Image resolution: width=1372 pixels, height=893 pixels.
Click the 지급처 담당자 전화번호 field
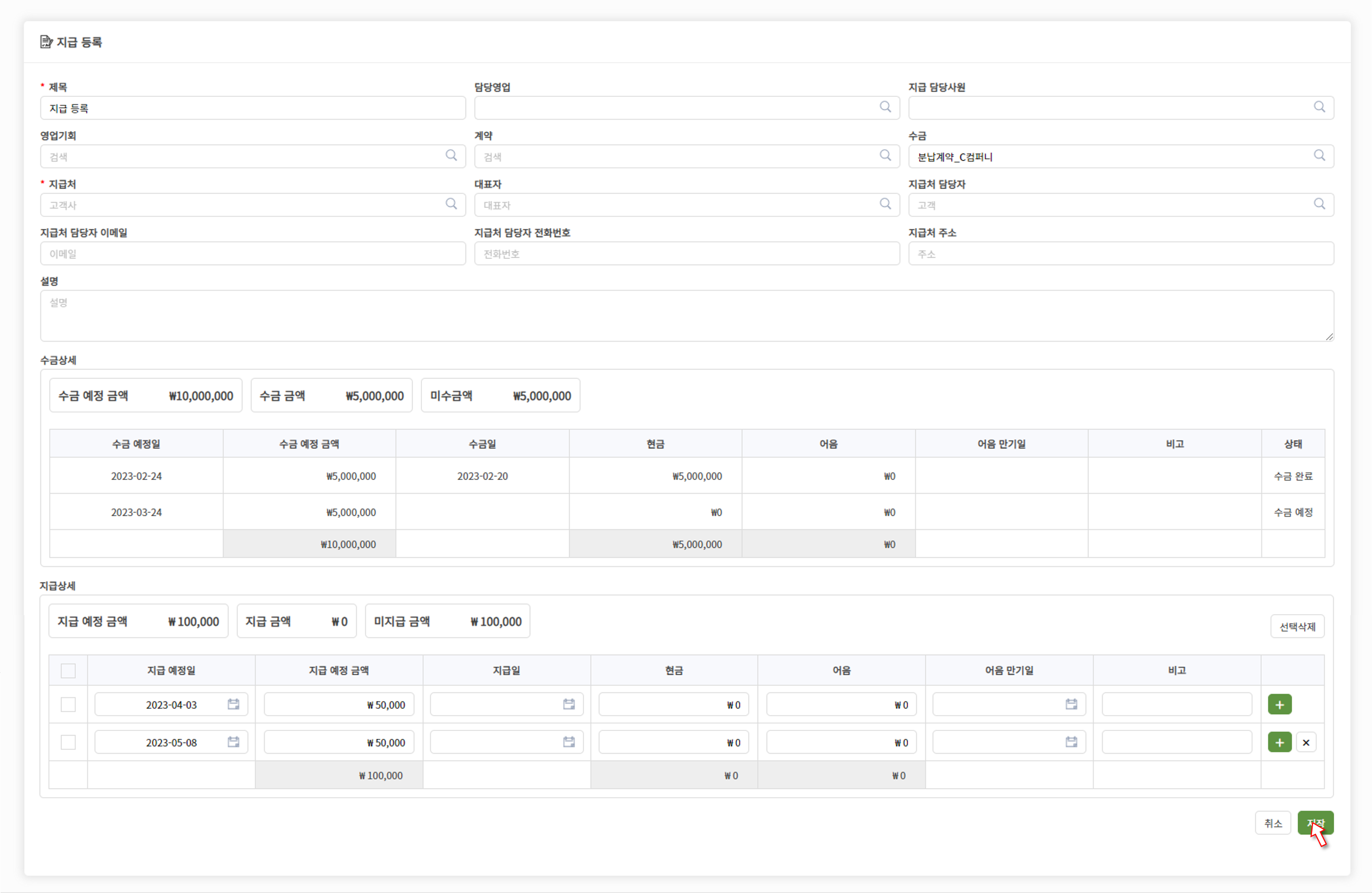tap(687, 254)
